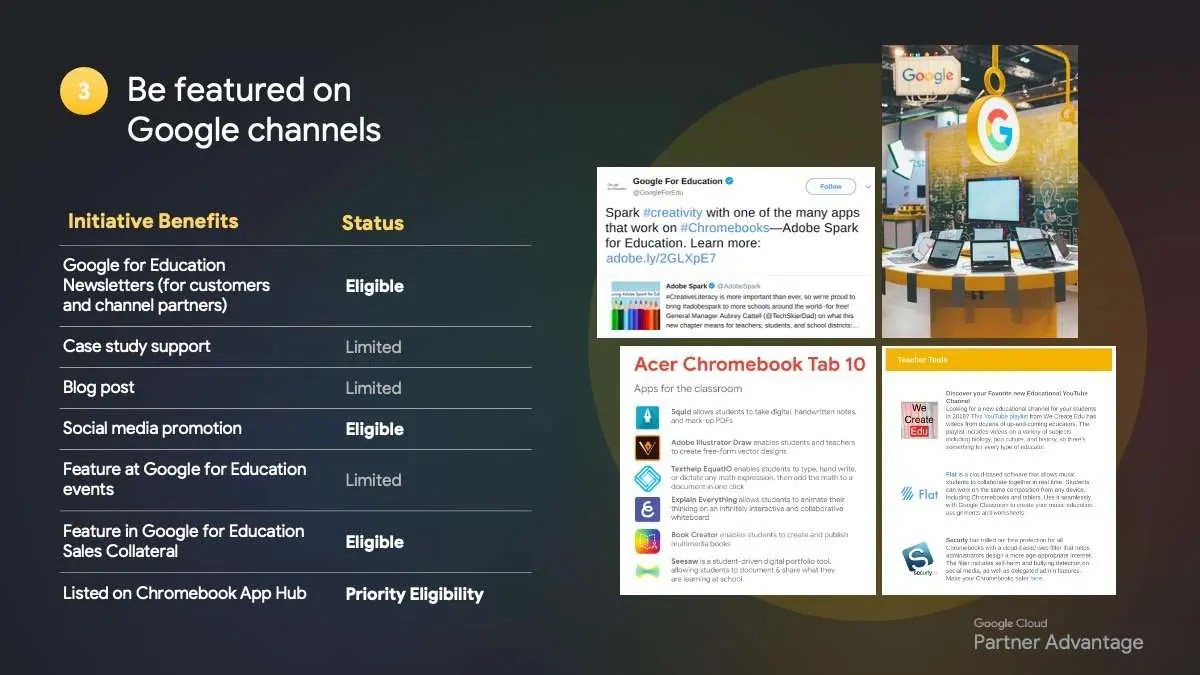Click the 'Priority Eligibility' status

pyautogui.click(x=415, y=594)
